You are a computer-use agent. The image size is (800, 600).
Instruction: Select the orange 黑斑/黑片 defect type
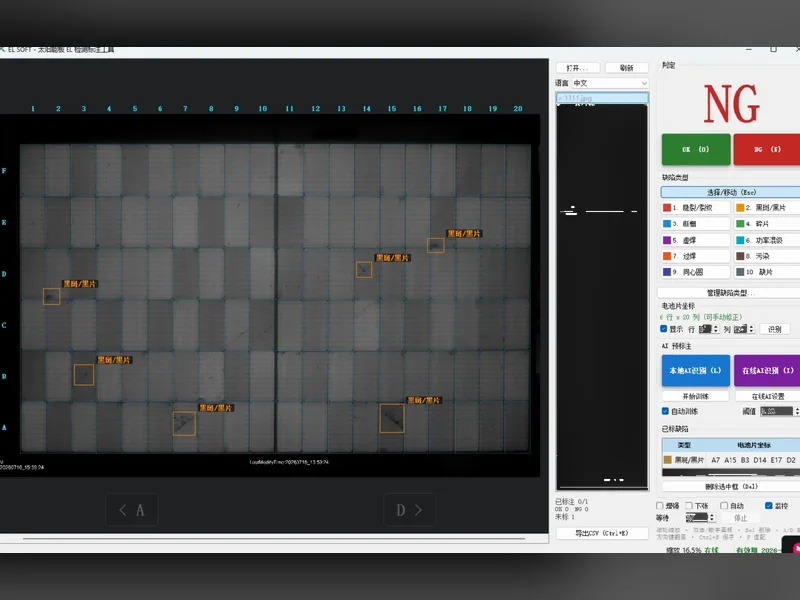tap(767, 208)
